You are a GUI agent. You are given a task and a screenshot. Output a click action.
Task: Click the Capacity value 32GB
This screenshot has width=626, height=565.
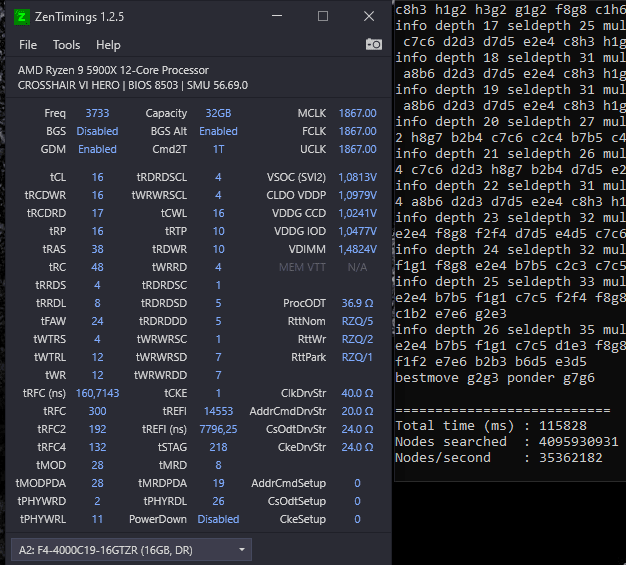pos(218,113)
